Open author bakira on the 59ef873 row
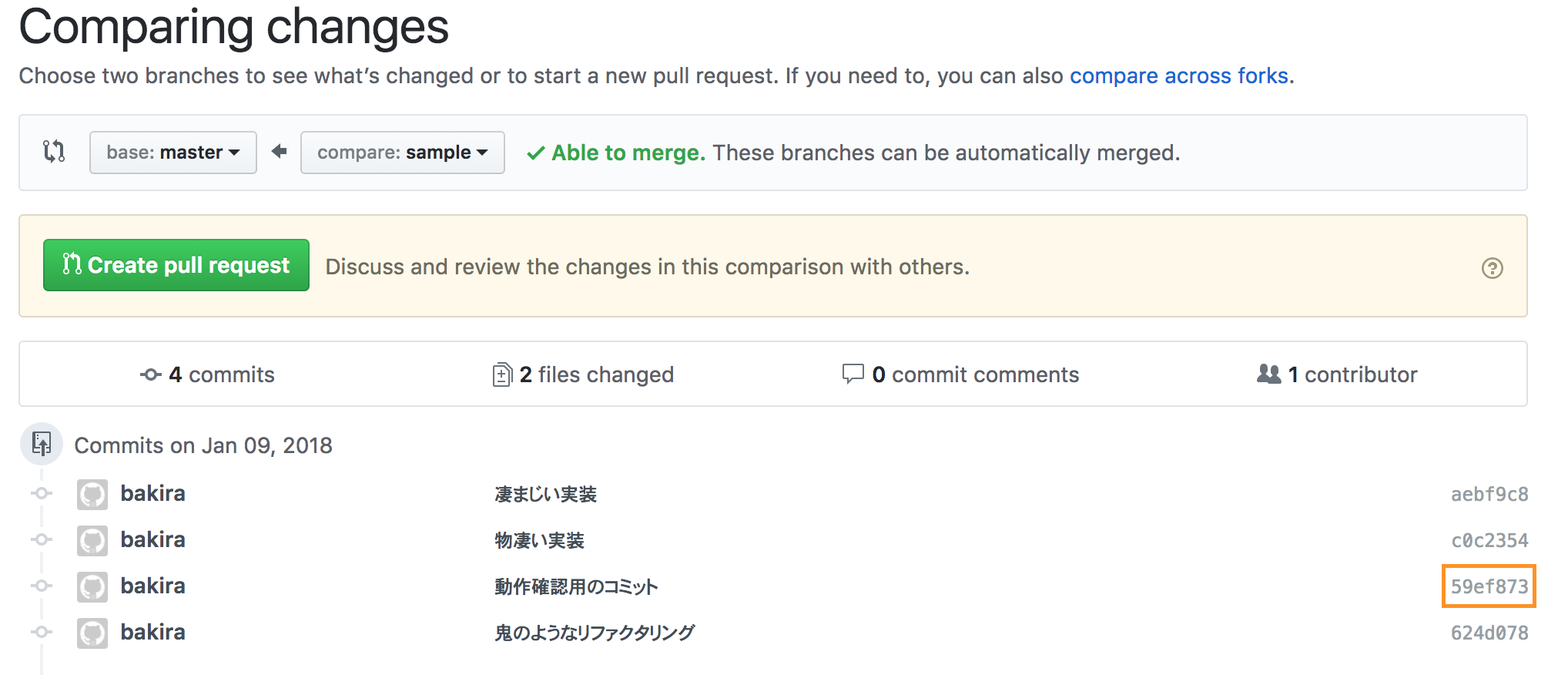This screenshot has width=1568, height=675. [153, 586]
